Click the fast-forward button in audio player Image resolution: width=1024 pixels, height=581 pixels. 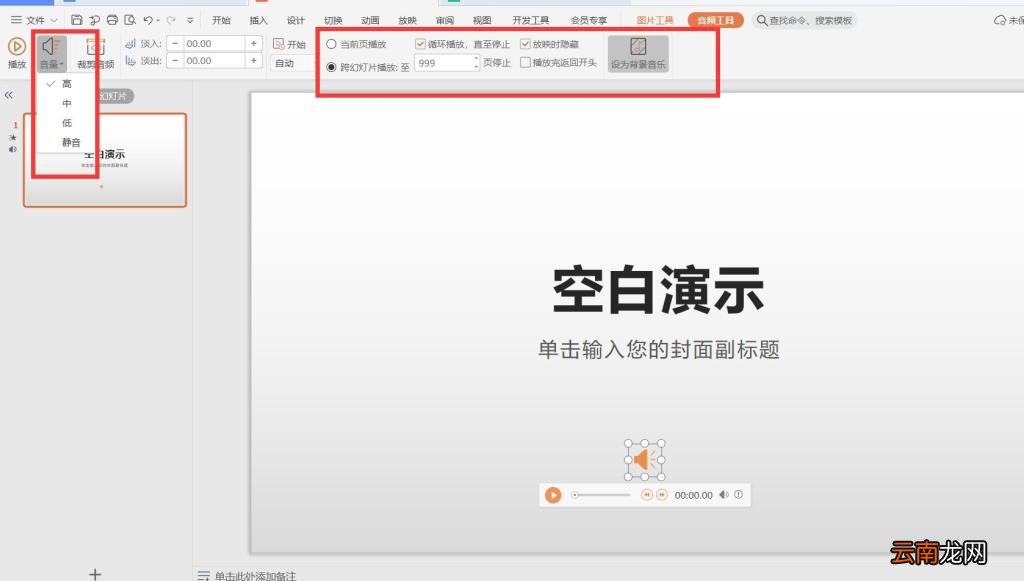662,495
